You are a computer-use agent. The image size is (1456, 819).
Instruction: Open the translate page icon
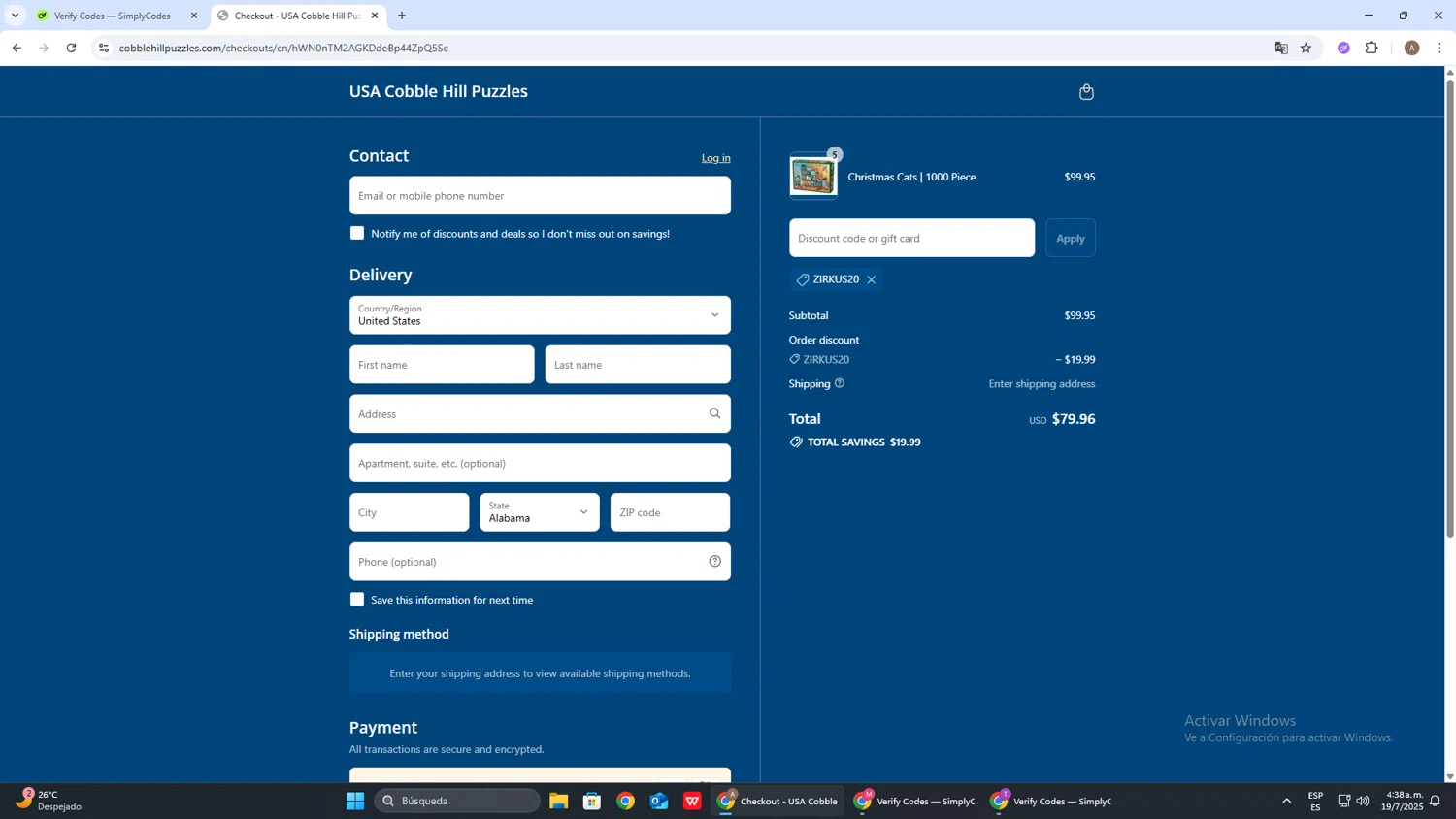pos(1281,48)
